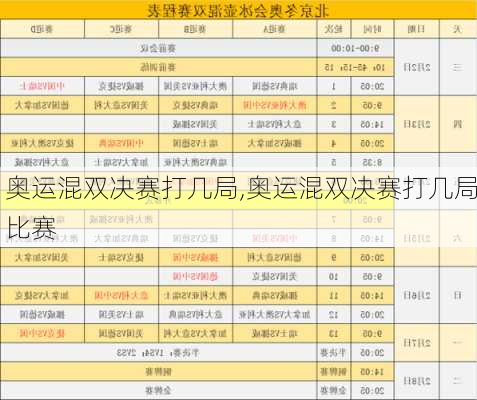Click 半决赛 in the 轮次 column
Viewport: 477px width, 400px height.
[334, 352]
